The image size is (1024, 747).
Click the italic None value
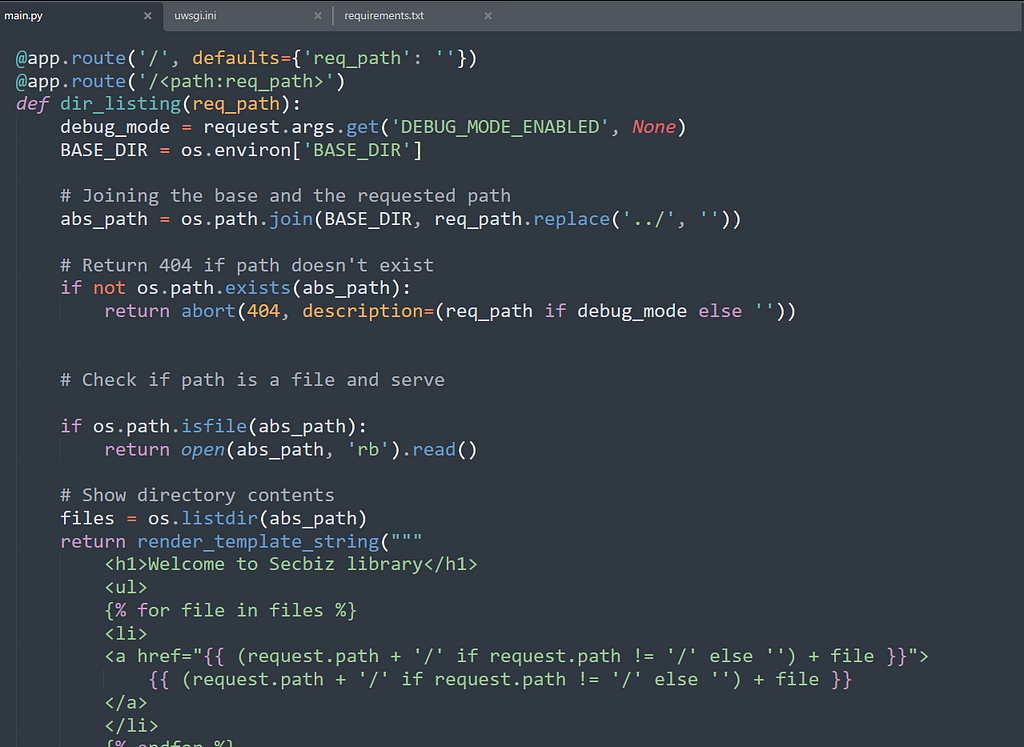click(654, 127)
